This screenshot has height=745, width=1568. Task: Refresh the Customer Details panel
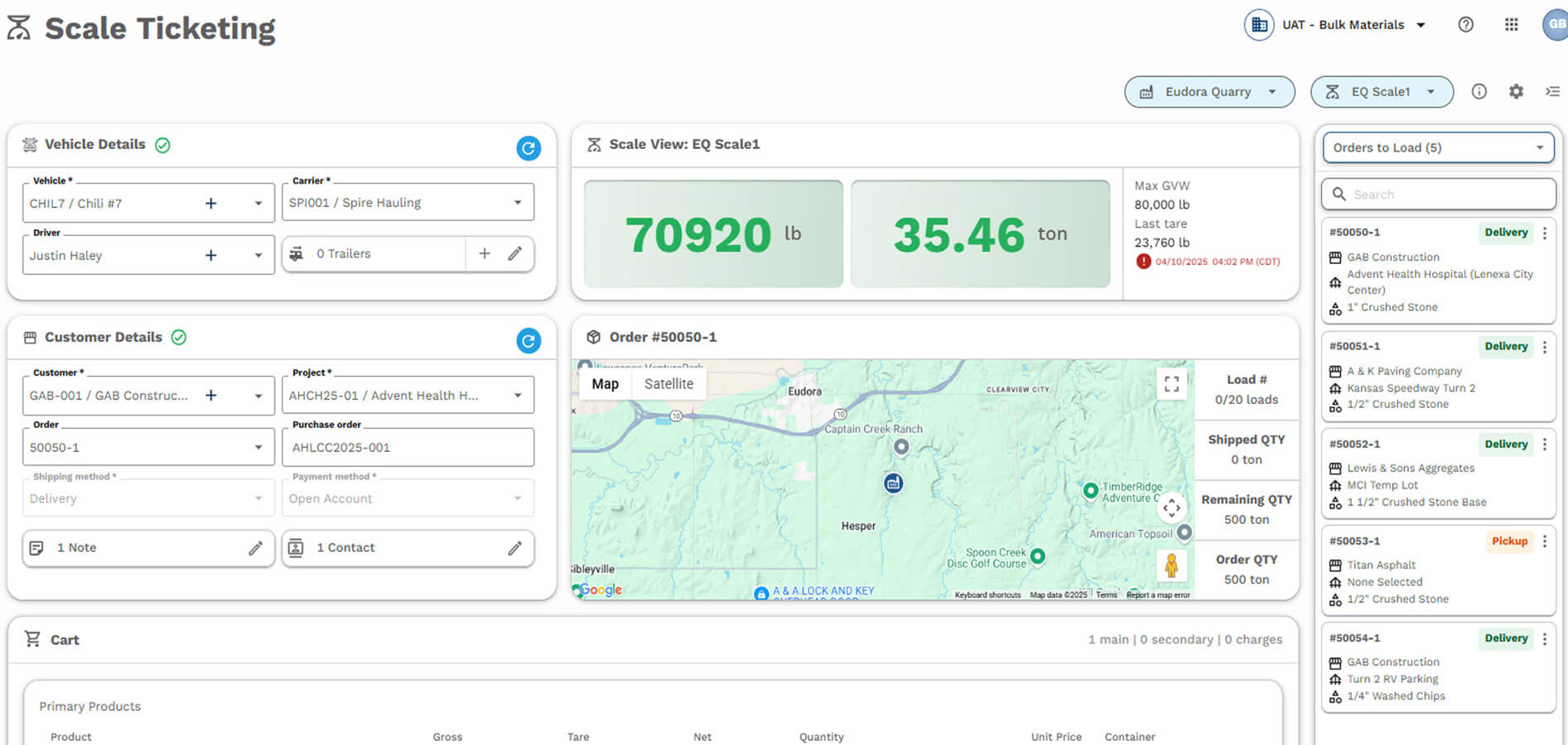coord(528,340)
